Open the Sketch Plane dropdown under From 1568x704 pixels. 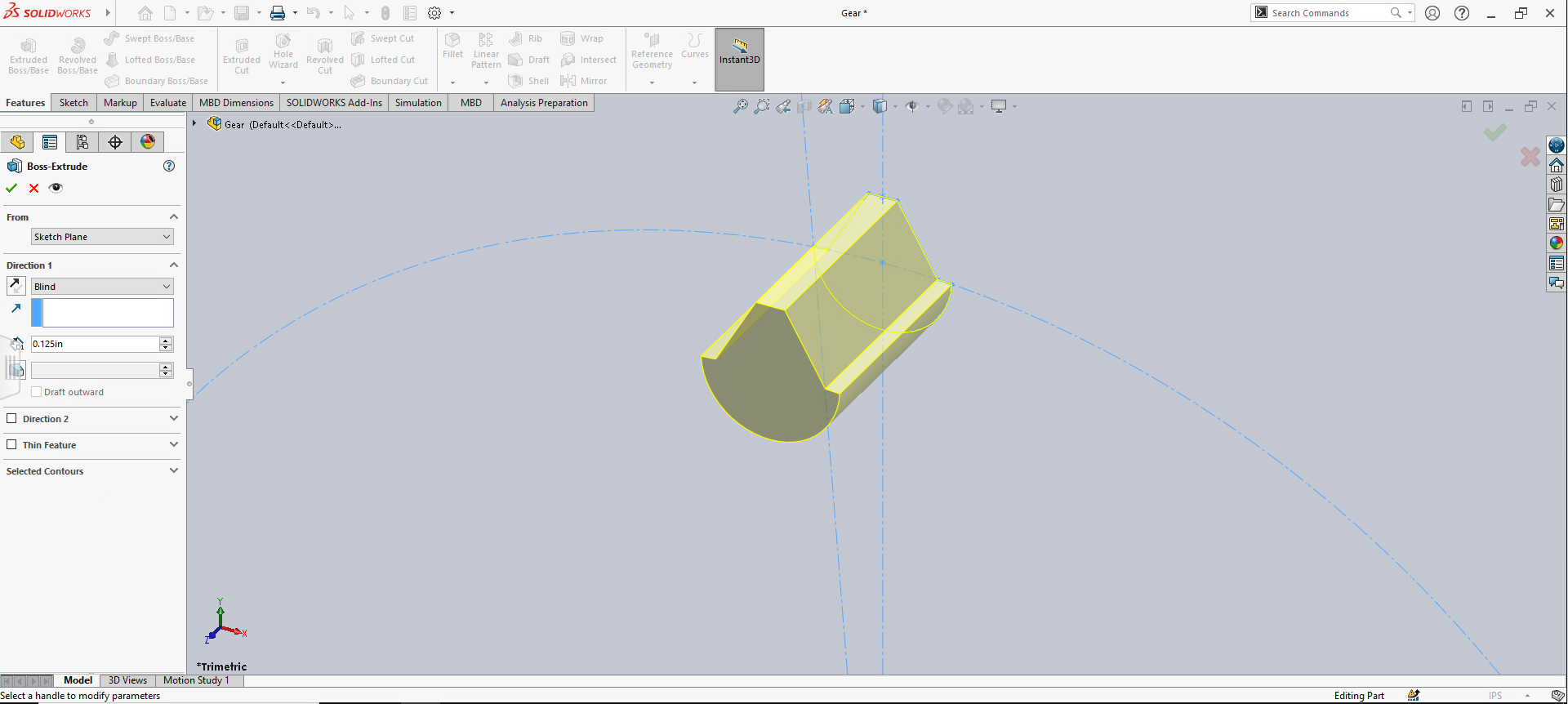(x=102, y=237)
